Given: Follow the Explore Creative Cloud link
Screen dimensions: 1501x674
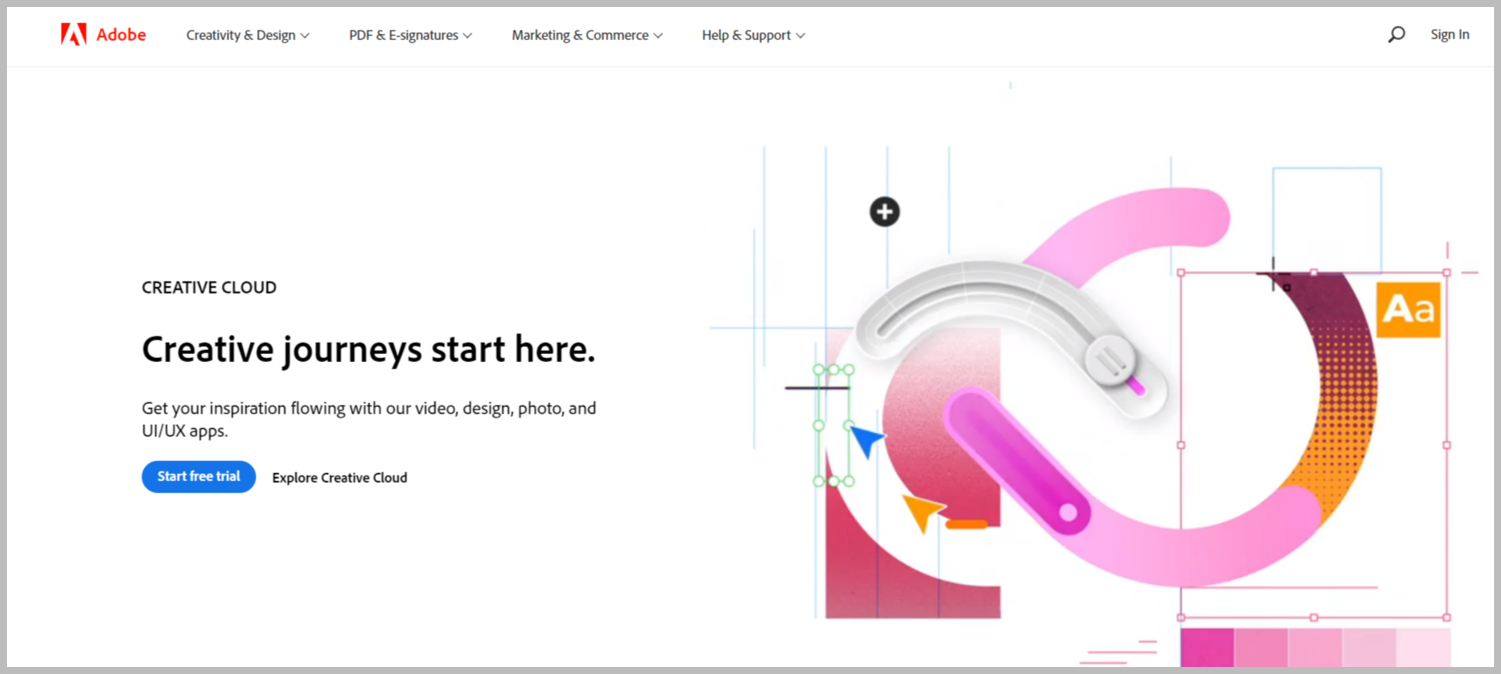Looking at the screenshot, I should tap(340, 478).
